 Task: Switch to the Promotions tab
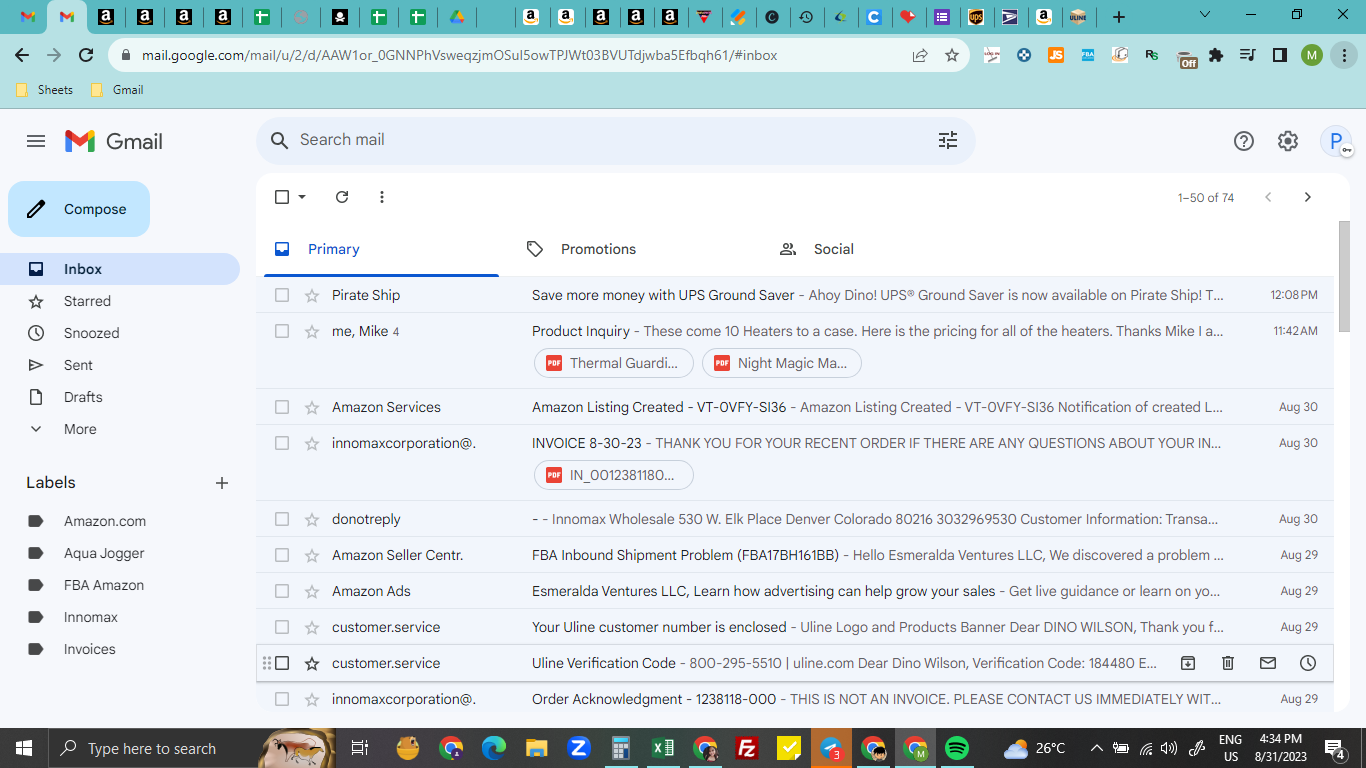(634, 249)
